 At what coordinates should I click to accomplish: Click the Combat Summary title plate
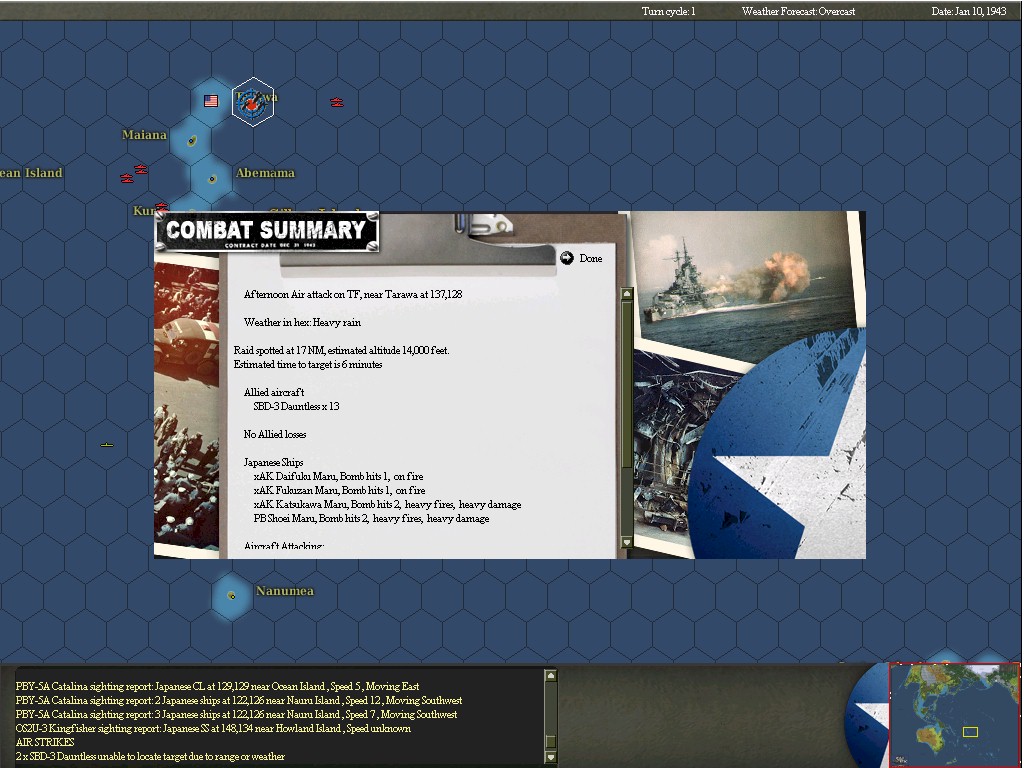pos(266,232)
